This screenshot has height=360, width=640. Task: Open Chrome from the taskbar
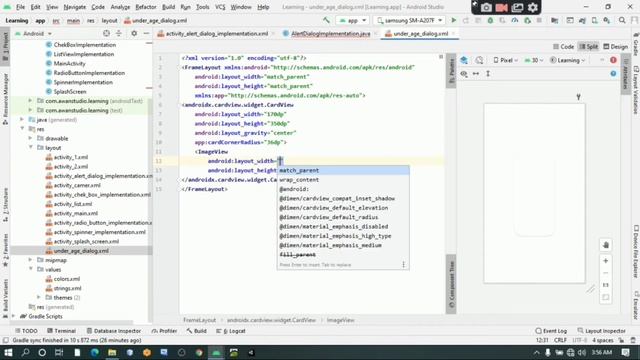point(199,353)
